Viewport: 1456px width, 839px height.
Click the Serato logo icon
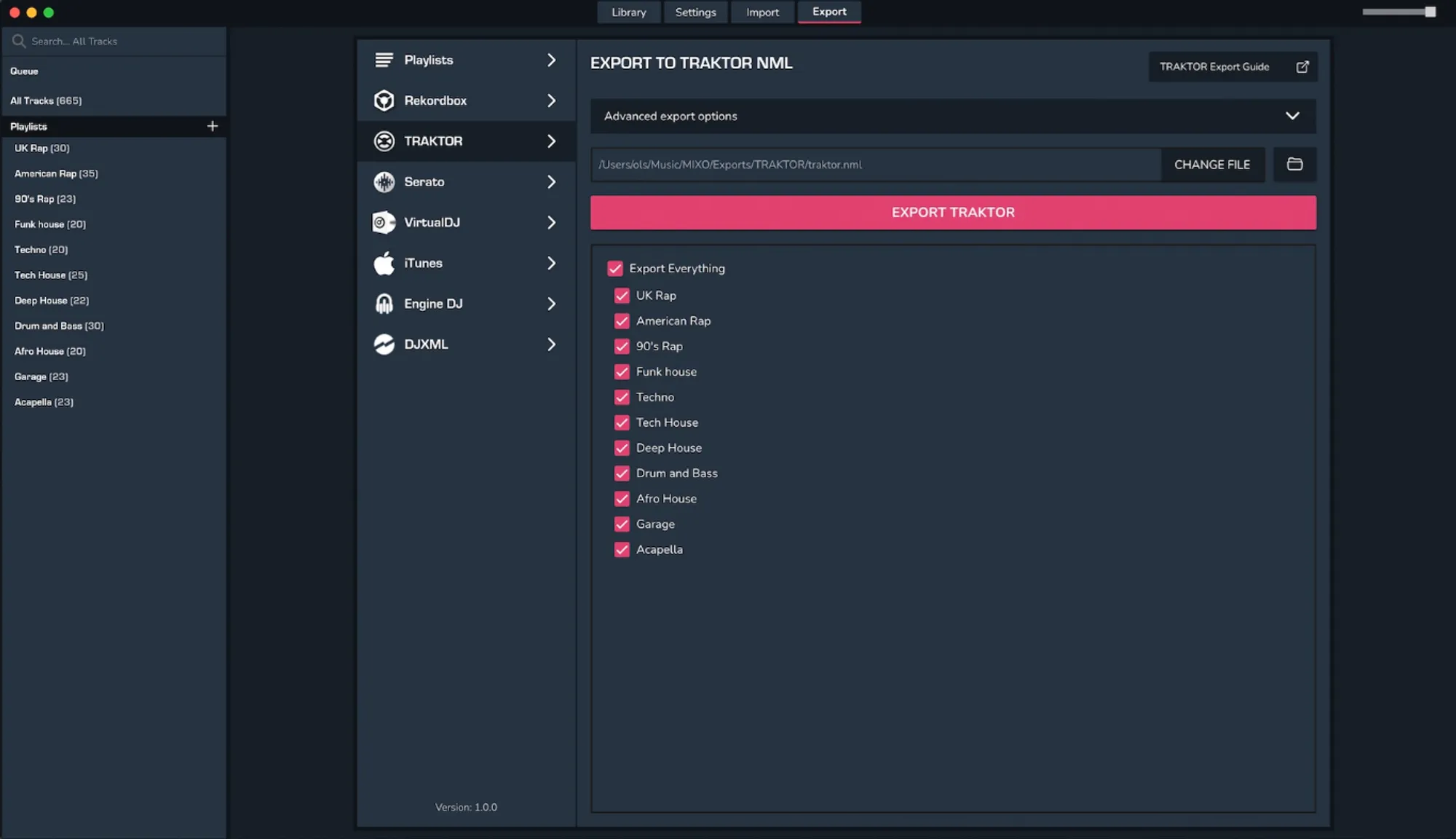384,182
